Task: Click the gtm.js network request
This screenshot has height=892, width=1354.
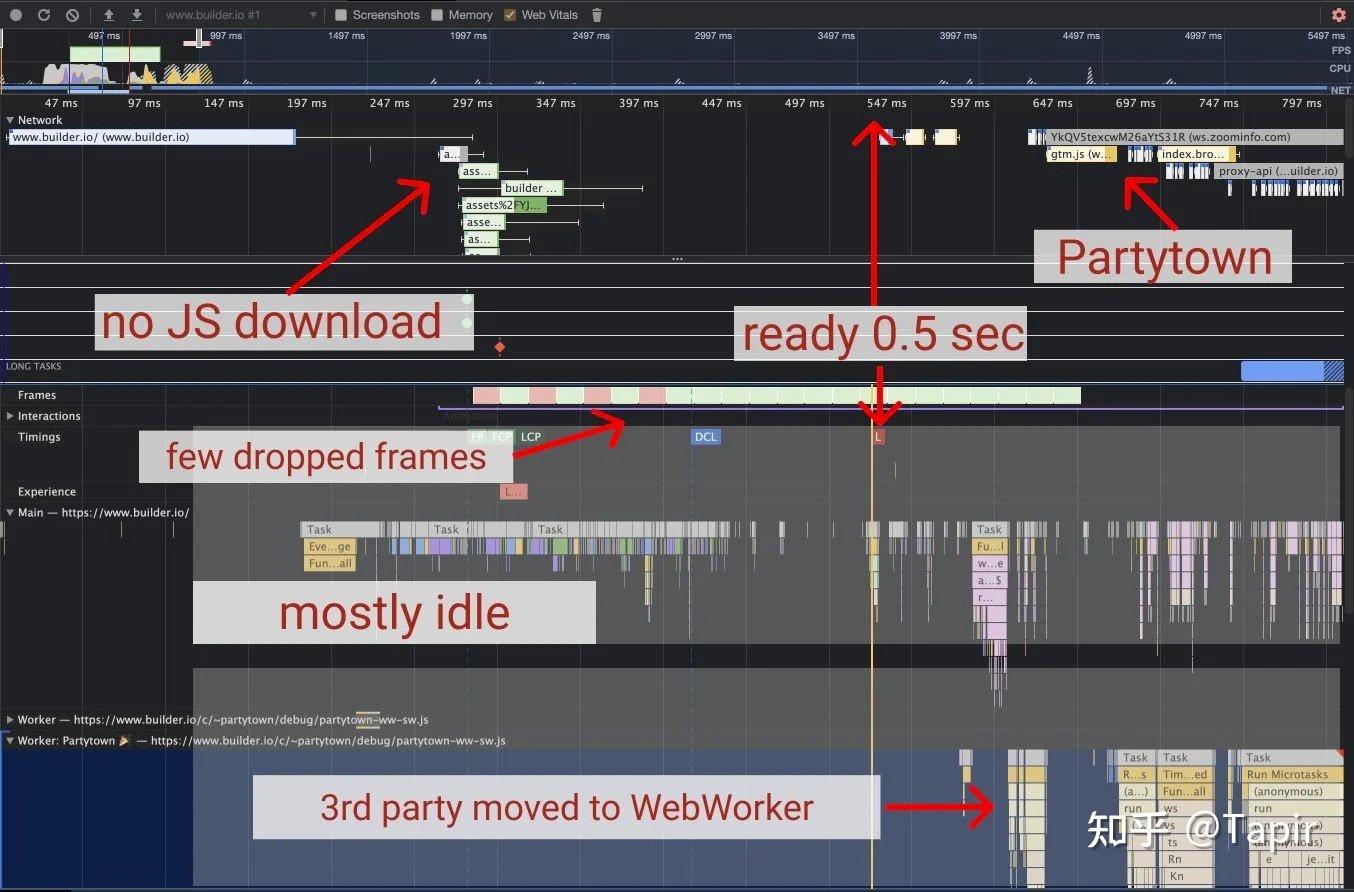Action: tap(1080, 153)
